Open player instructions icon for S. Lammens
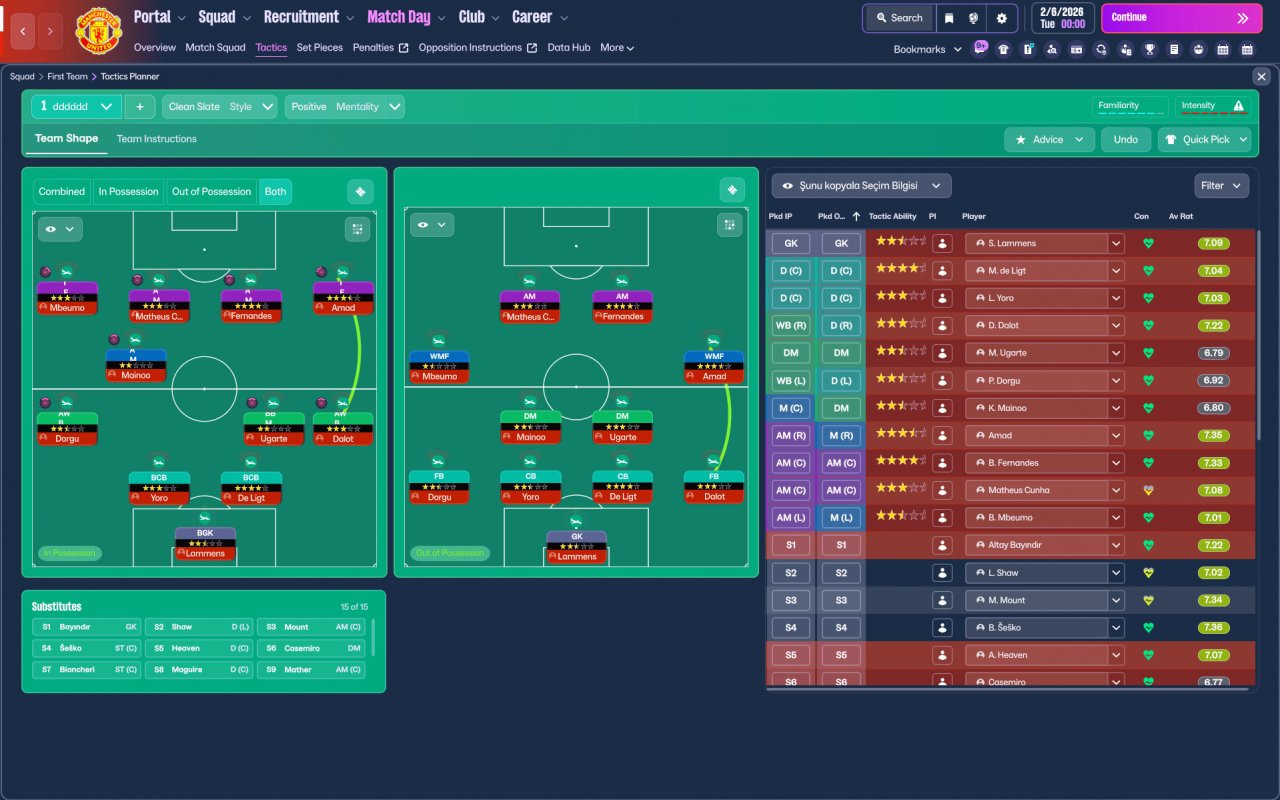This screenshot has height=800, width=1280. 942,243
